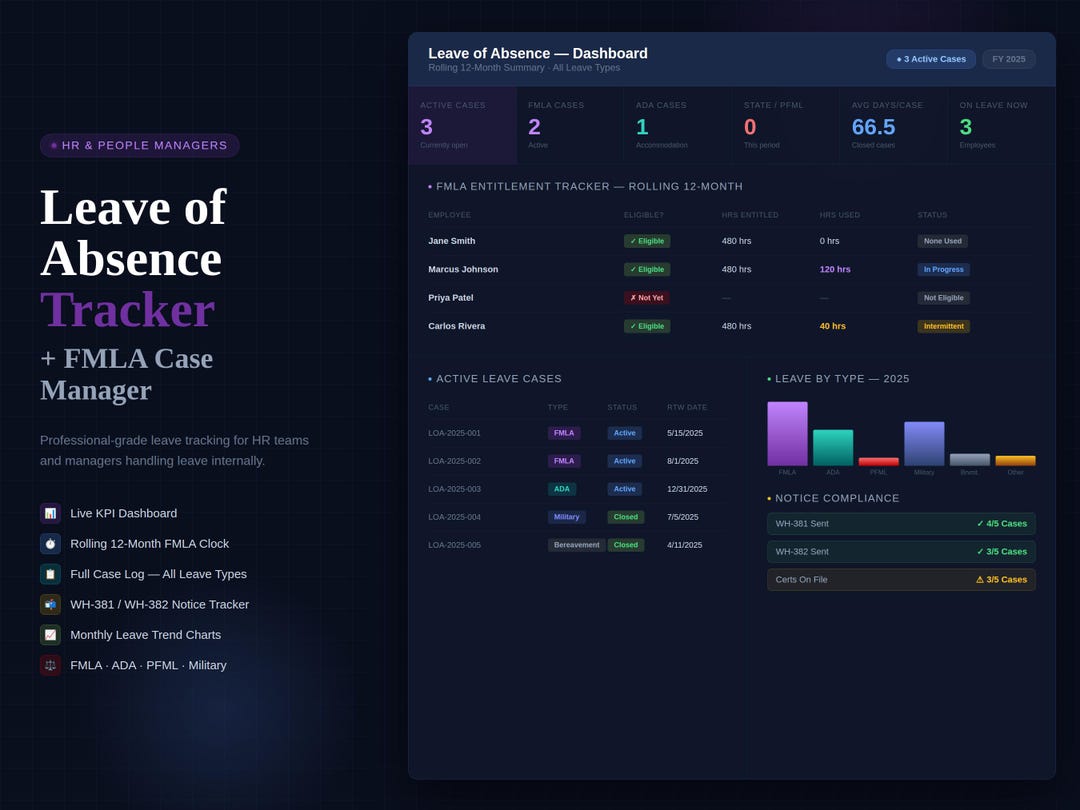Viewport: 1080px width, 810px height.
Task: Click Priya Patel's Not Yet badge
Action: (647, 298)
